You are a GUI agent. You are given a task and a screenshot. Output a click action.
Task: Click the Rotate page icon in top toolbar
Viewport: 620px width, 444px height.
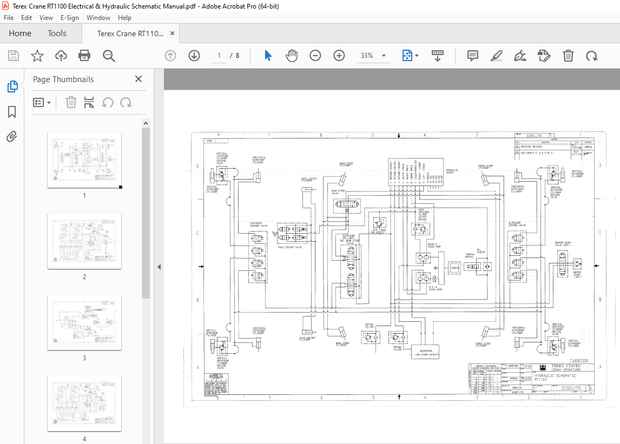[x=592, y=56]
